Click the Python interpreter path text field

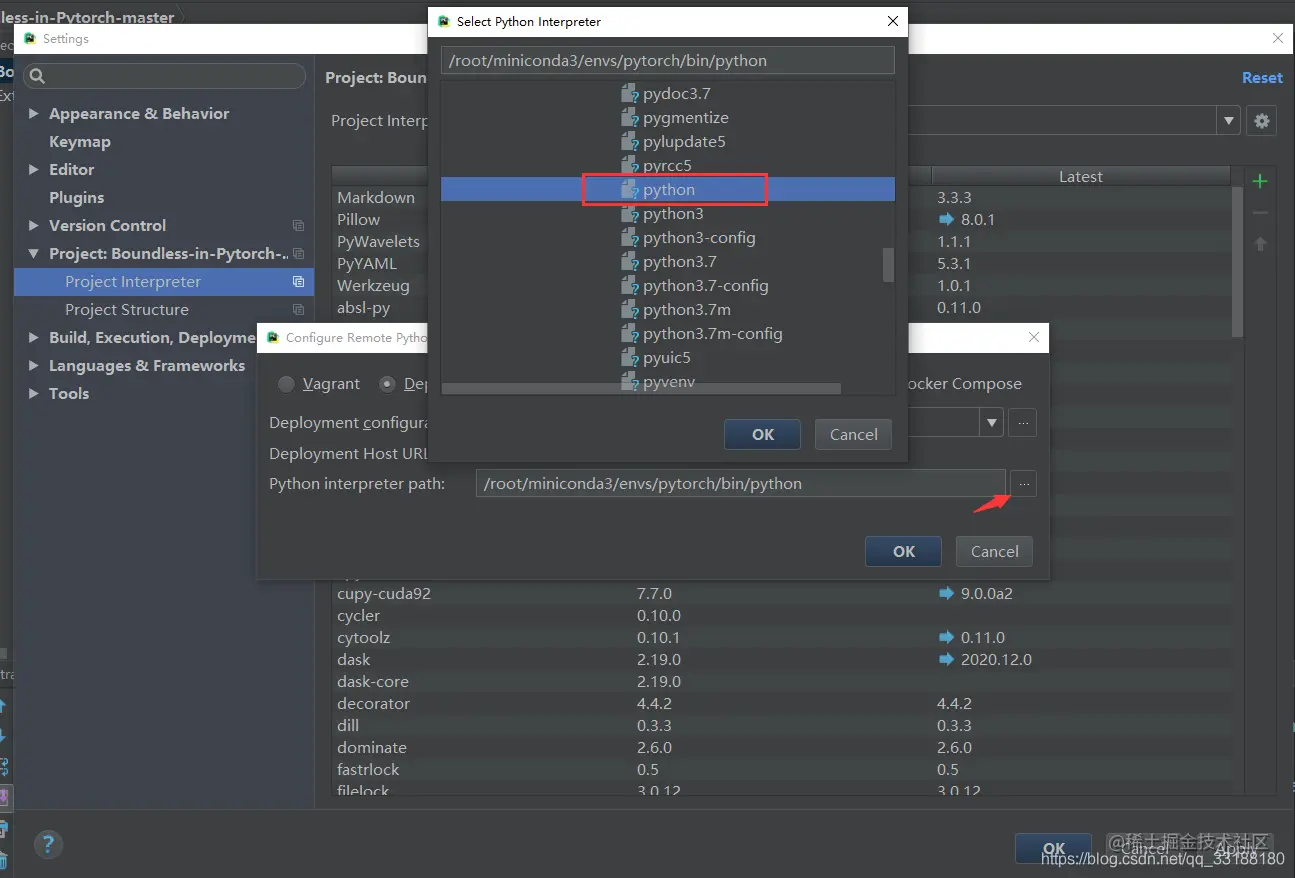[740, 484]
